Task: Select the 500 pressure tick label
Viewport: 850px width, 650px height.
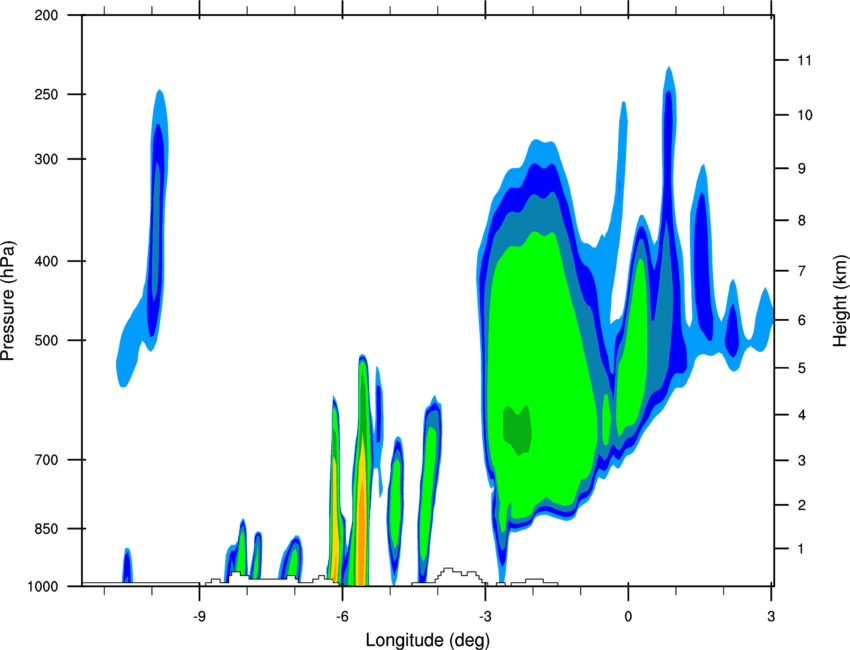Action: tap(46, 340)
